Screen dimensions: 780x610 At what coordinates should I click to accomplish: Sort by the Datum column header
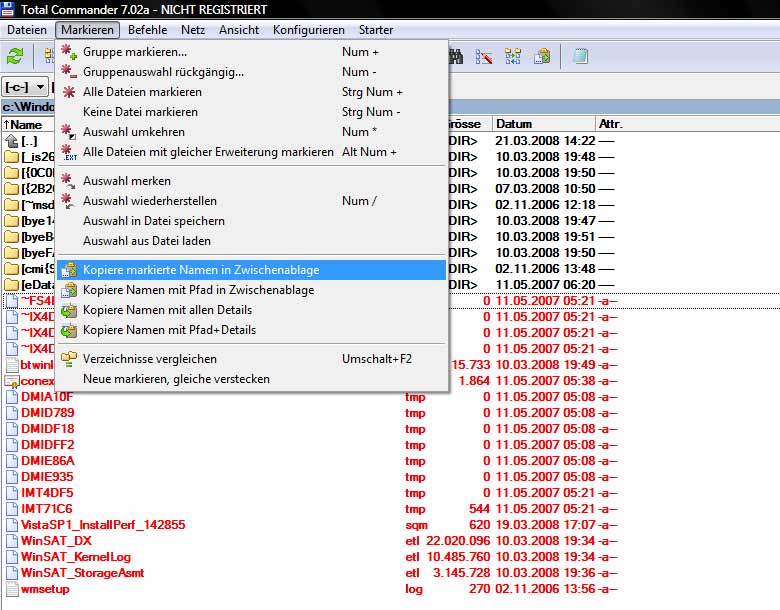coord(543,124)
